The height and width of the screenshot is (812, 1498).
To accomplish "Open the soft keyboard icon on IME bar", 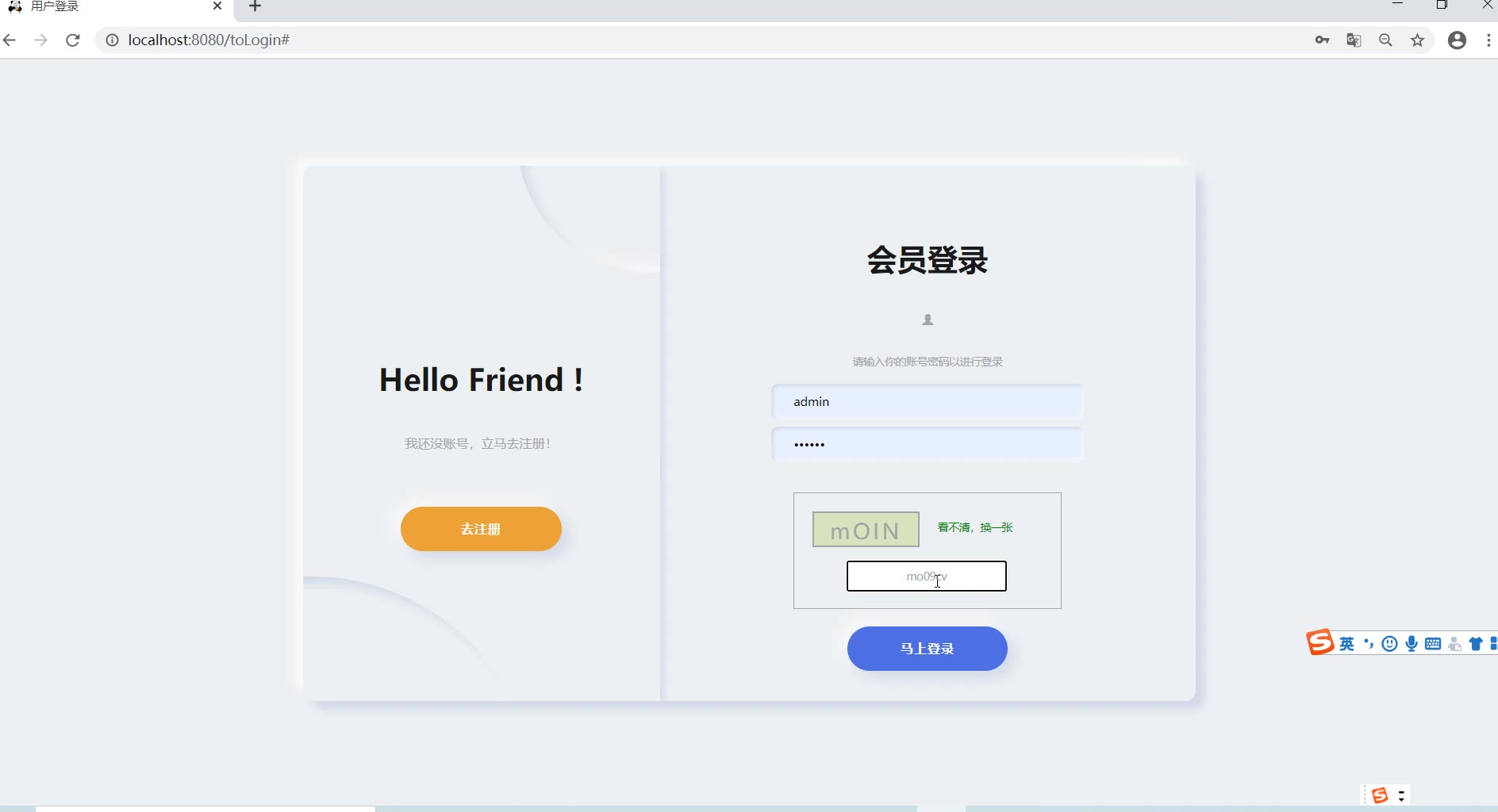I will click(x=1433, y=644).
